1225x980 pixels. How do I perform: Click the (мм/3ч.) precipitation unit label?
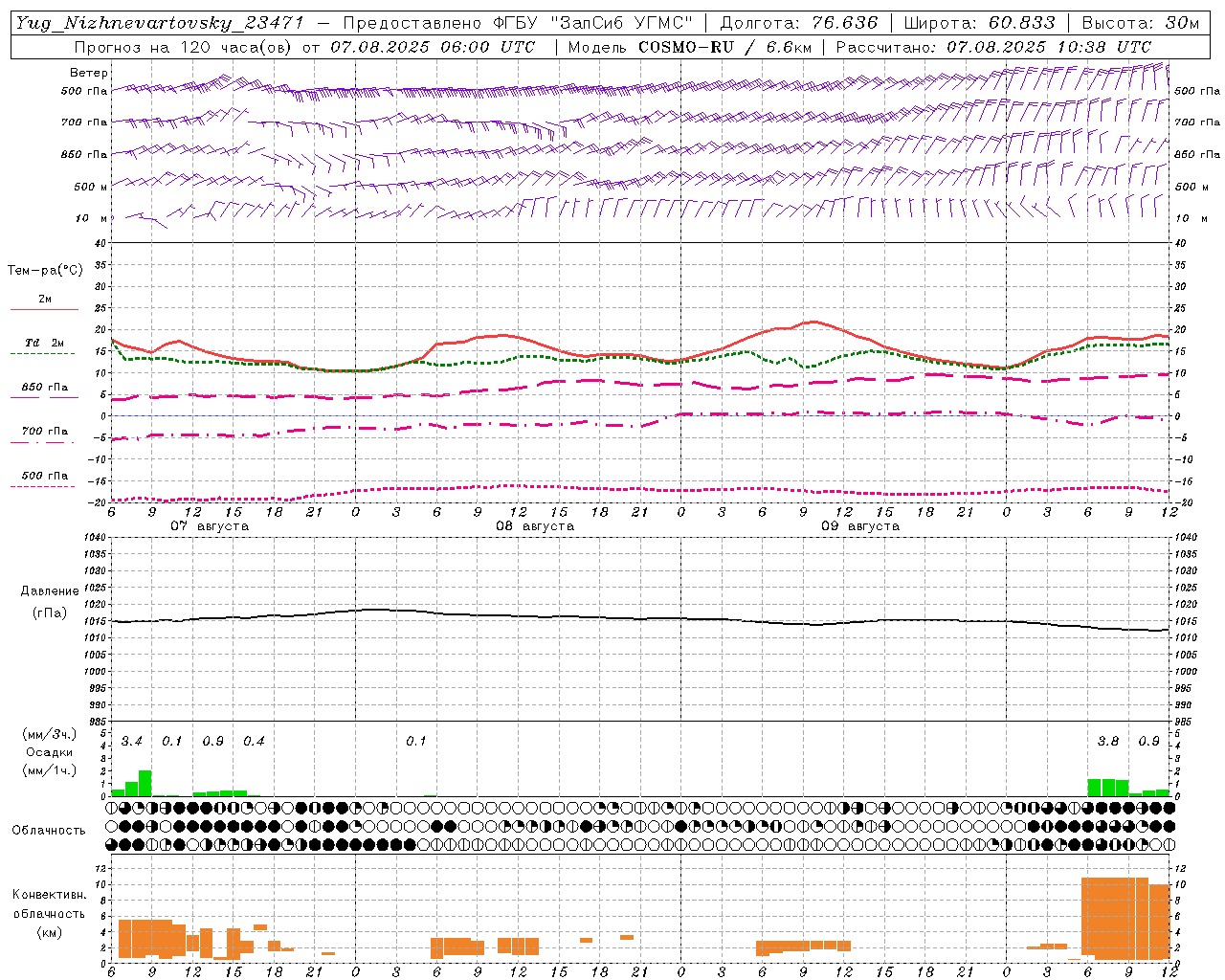[49, 735]
